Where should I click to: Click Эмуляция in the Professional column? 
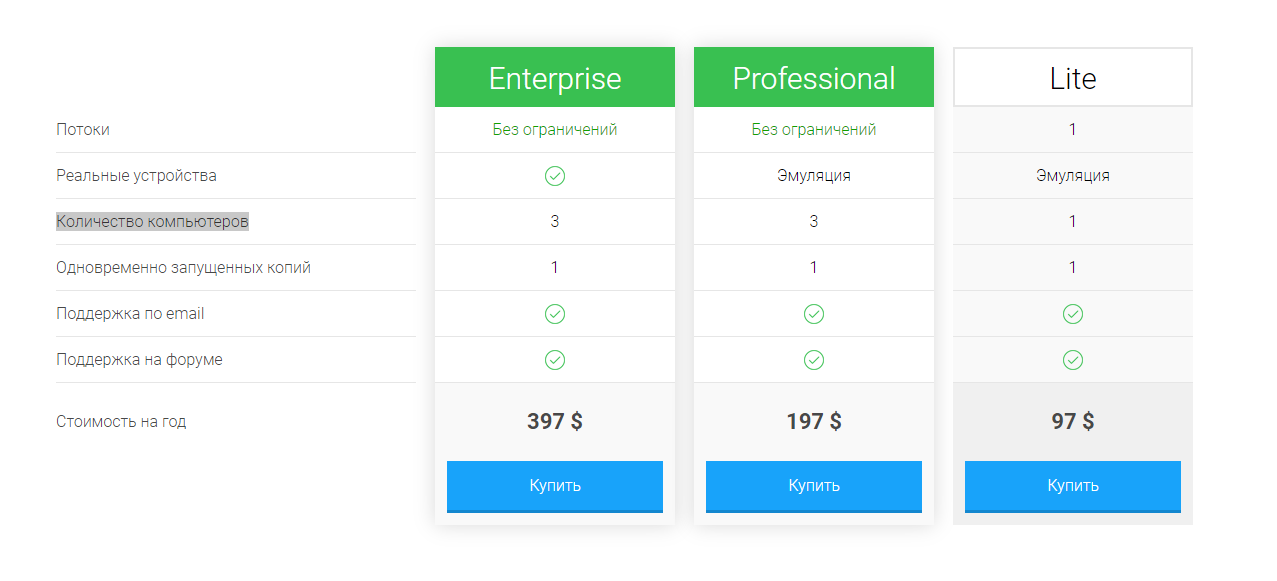pyautogui.click(x=814, y=176)
